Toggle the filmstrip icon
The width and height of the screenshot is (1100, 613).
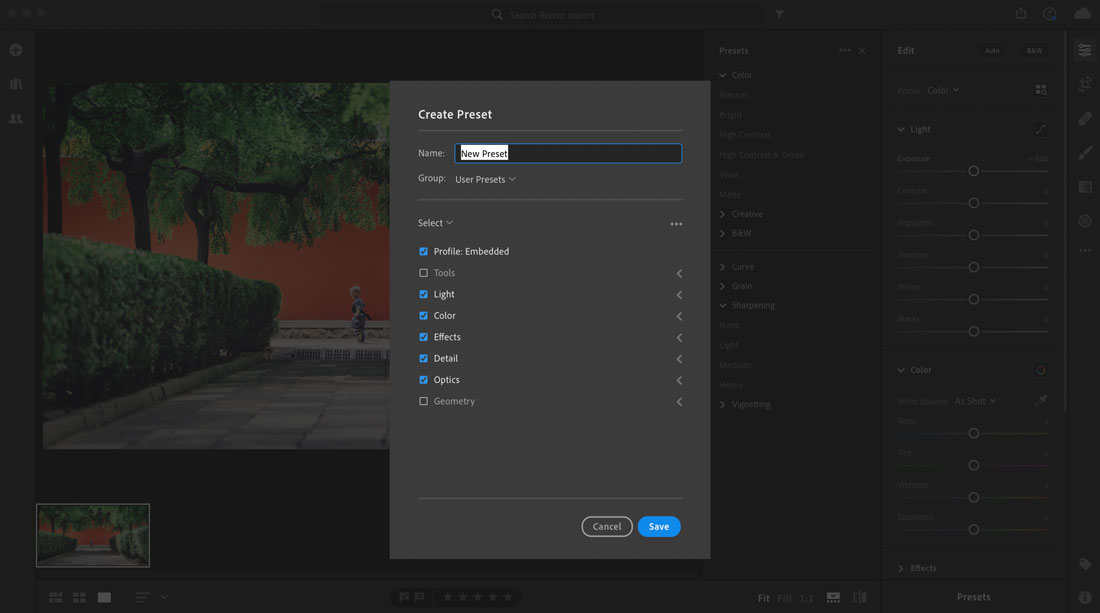click(x=833, y=598)
